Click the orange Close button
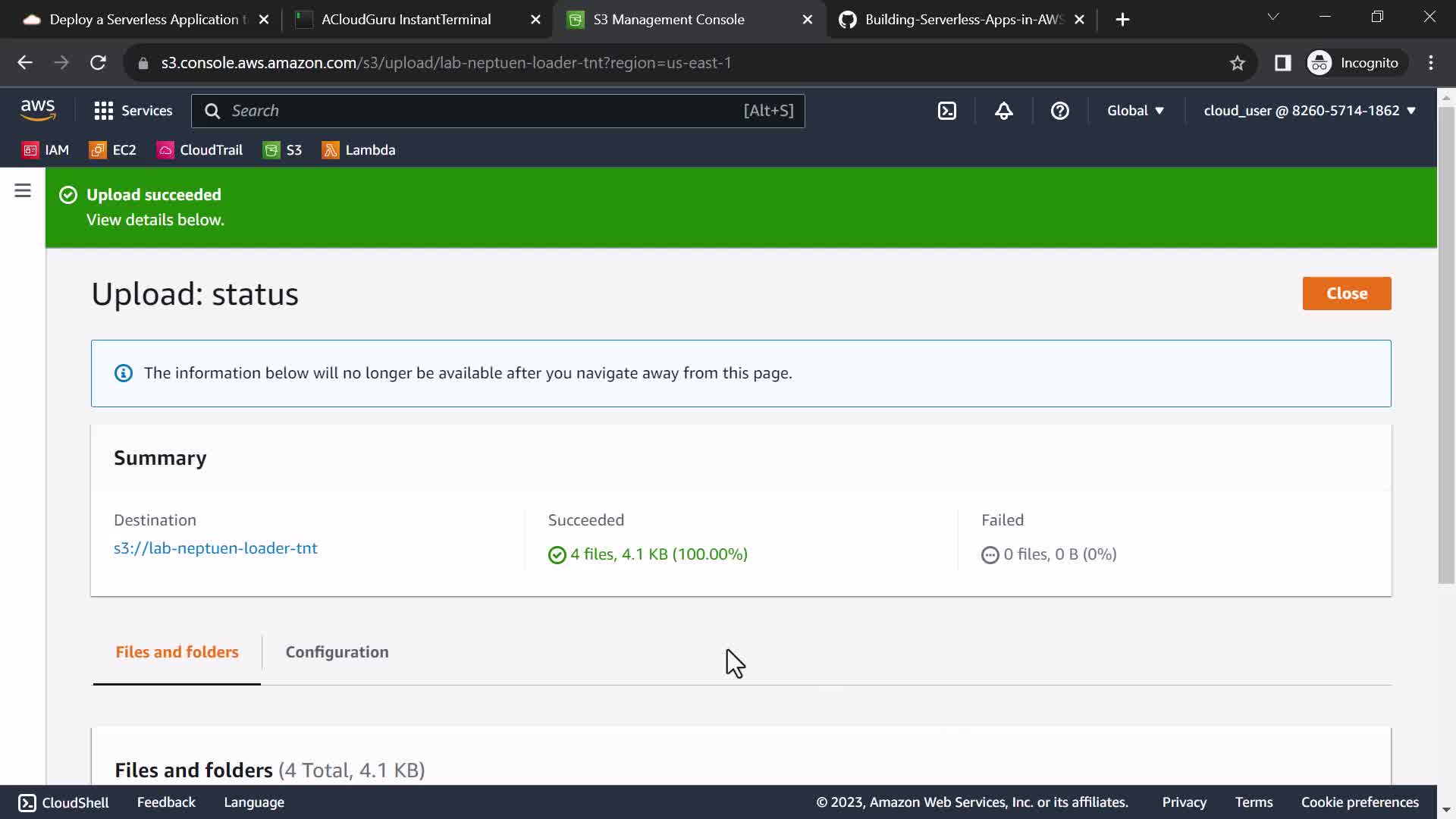The height and width of the screenshot is (819, 1456). pyautogui.click(x=1346, y=293)
